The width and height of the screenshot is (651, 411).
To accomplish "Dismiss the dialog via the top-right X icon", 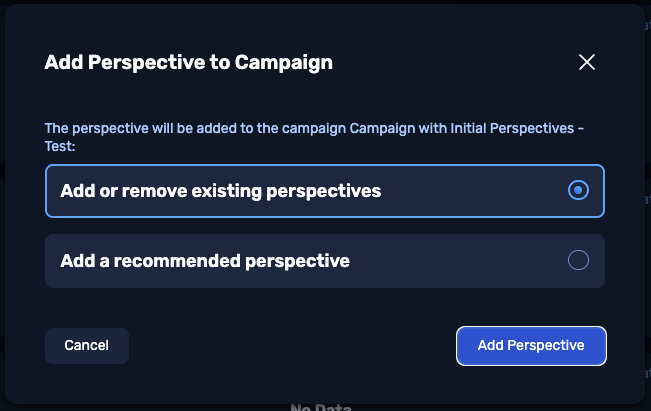I will pyautogui.click(x=587, y=62).
